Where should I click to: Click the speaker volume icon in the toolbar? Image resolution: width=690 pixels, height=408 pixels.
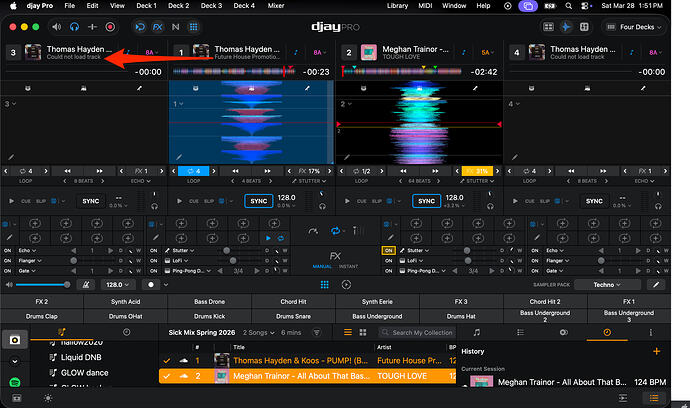point(57,27)
